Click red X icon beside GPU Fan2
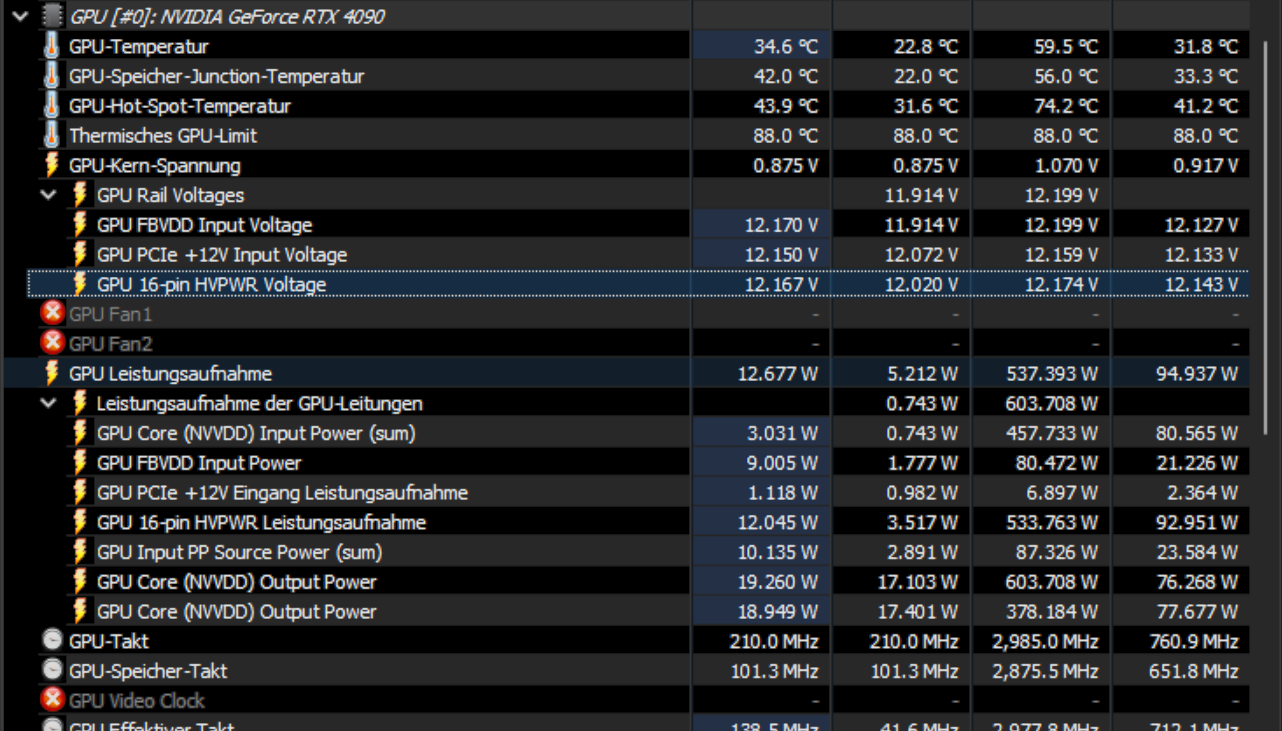Viewport: 1282px width, 731px height. click(x=52, y=344)
